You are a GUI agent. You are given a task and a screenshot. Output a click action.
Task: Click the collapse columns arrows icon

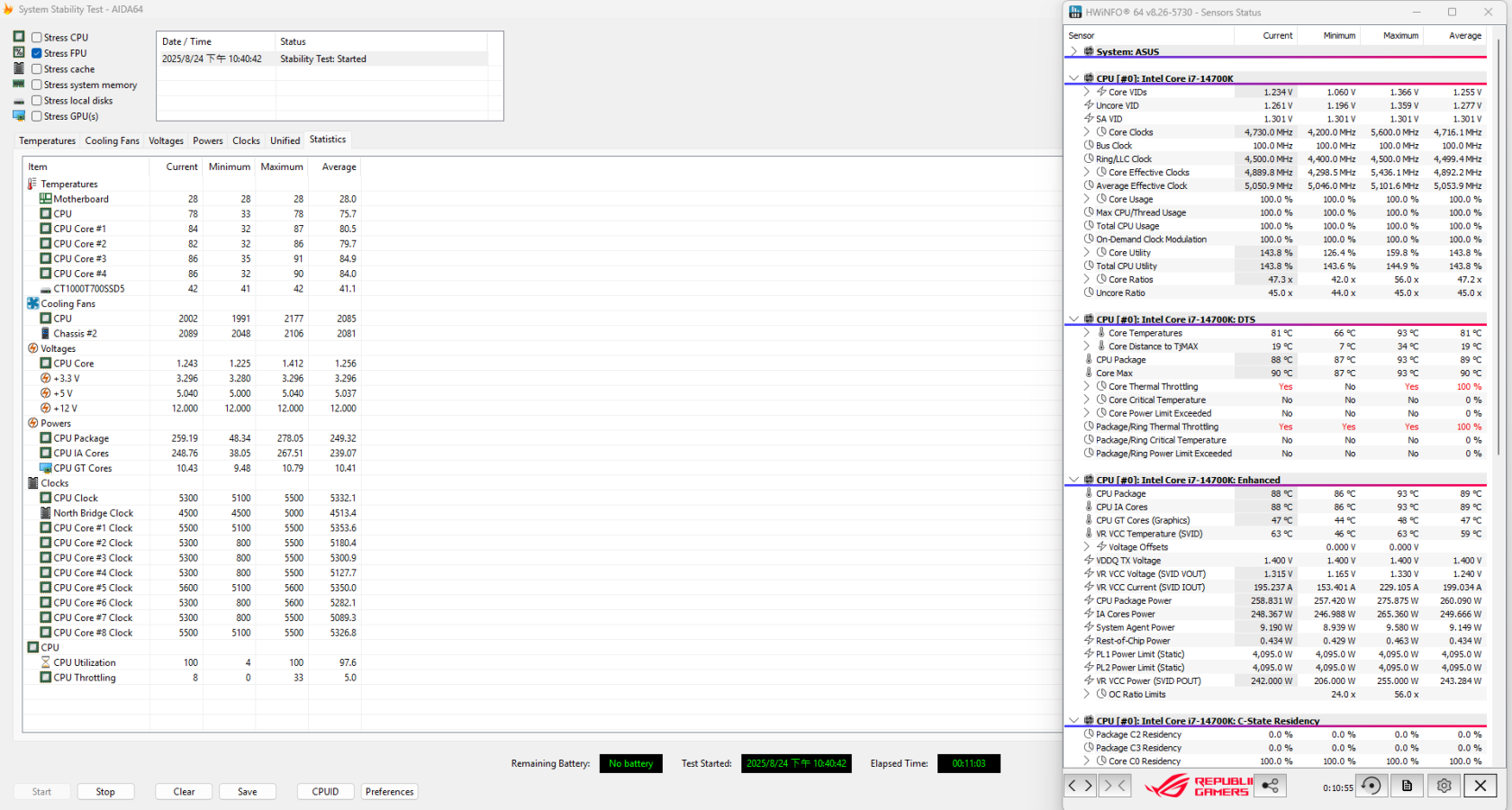point(1115,786)
